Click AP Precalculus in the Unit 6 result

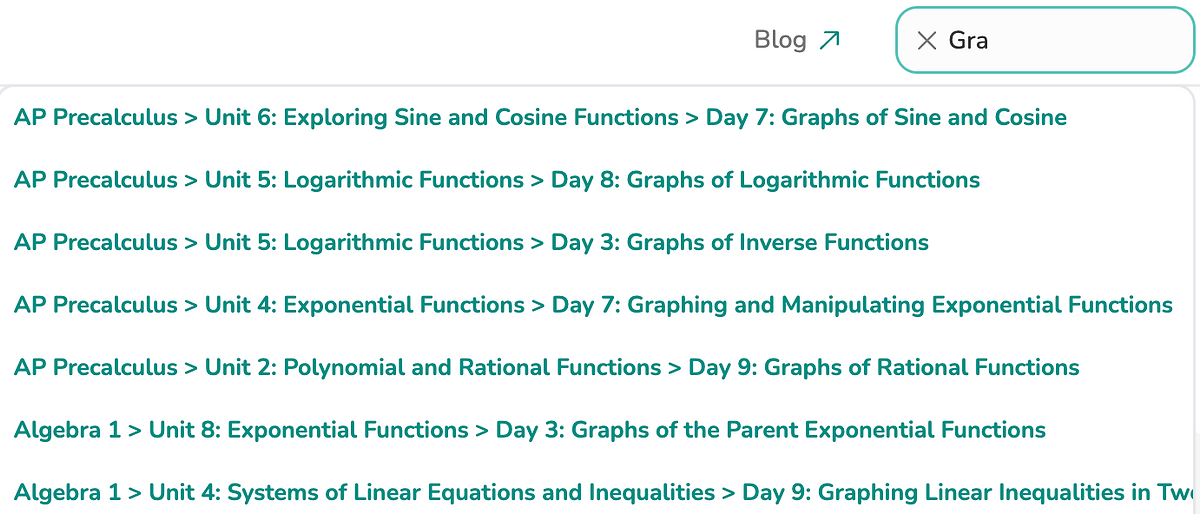tap(95, 118)
